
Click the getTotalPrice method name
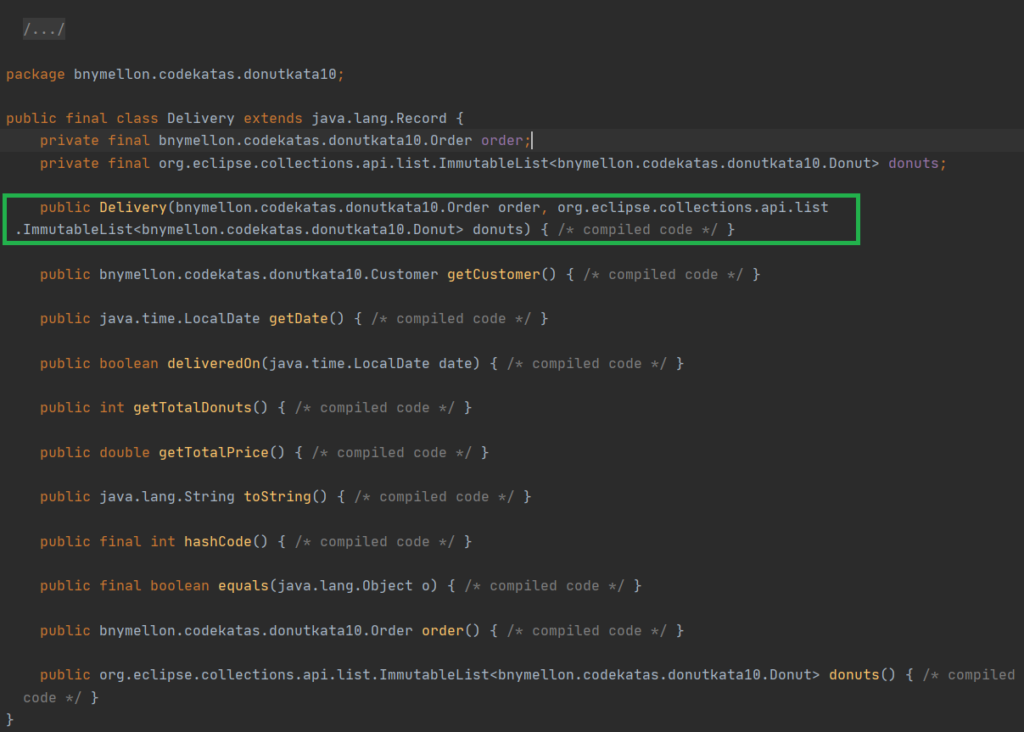[214, 453]
